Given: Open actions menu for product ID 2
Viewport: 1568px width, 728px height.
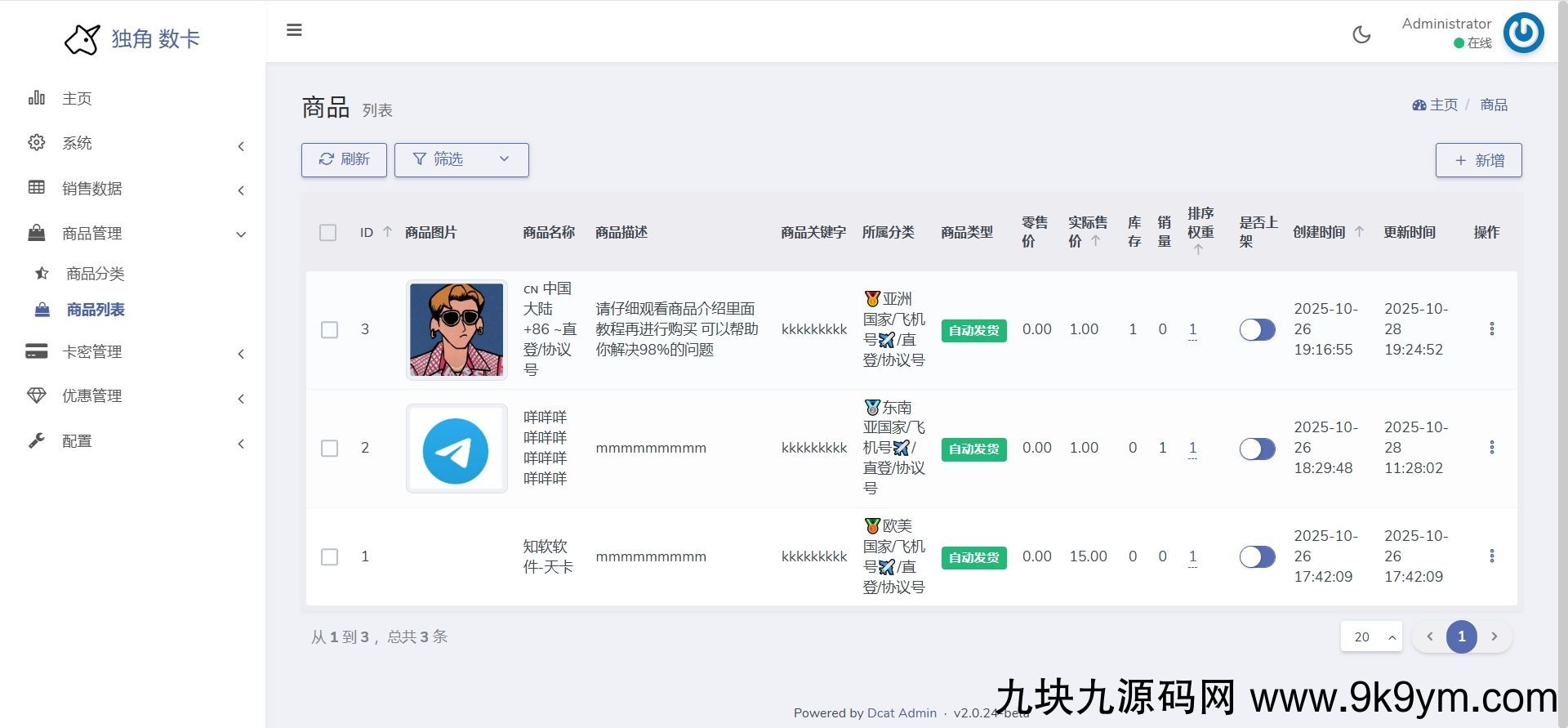Looking at the screenshot, I should pos(1491,447).
